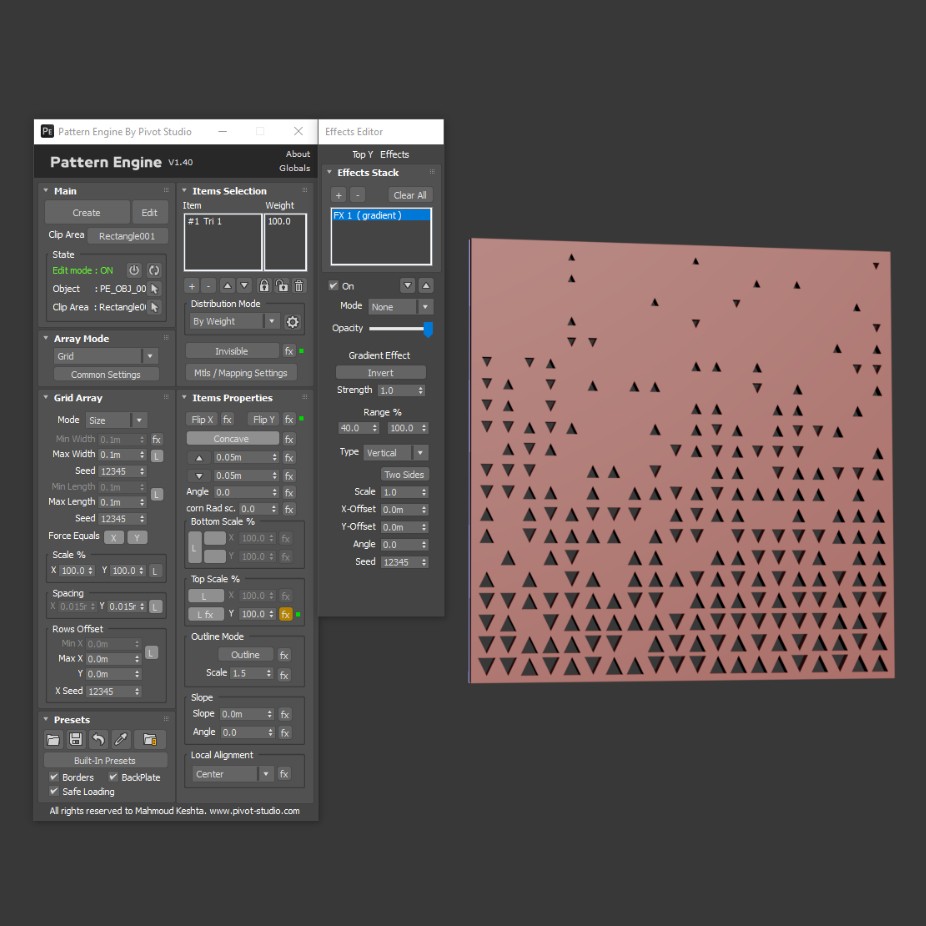Image resolution: width=926 pixels, height=926 pixels.
Task: Switch to the Effects tab in Effects Editor
Action: tap(394, 154)
